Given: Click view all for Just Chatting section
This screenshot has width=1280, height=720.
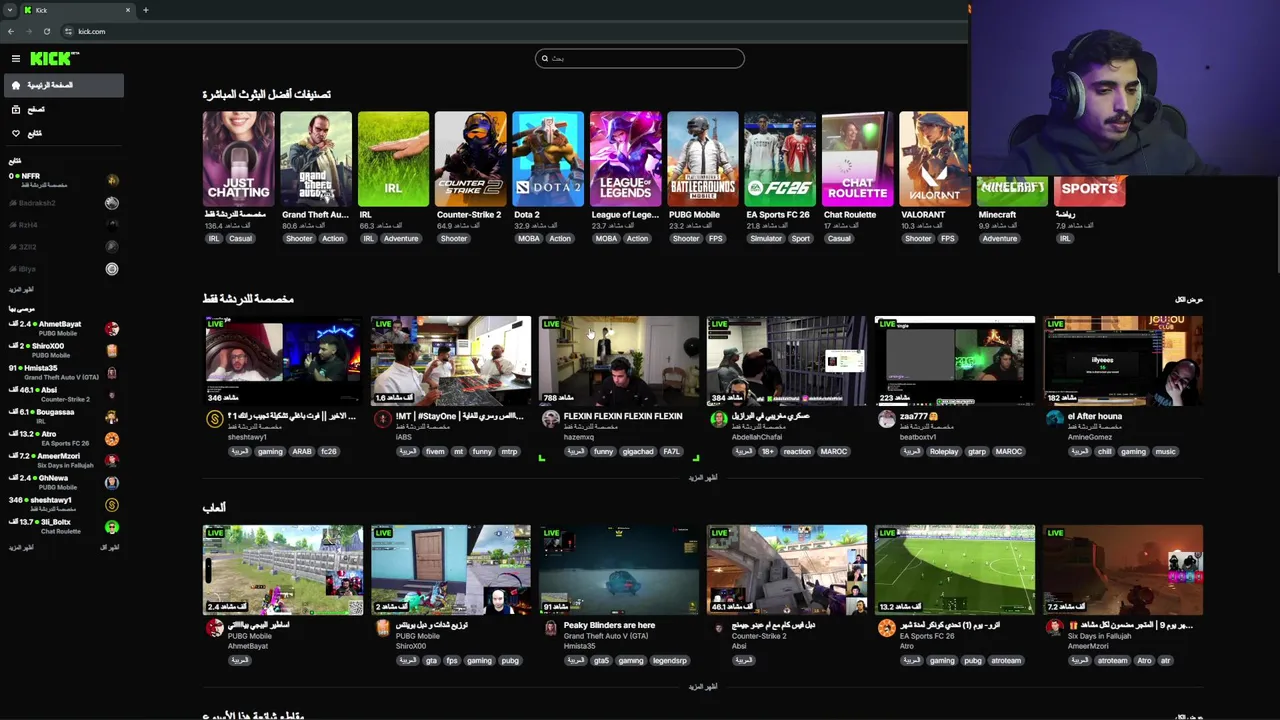Looking at the screenshot, I should 1189,299.
